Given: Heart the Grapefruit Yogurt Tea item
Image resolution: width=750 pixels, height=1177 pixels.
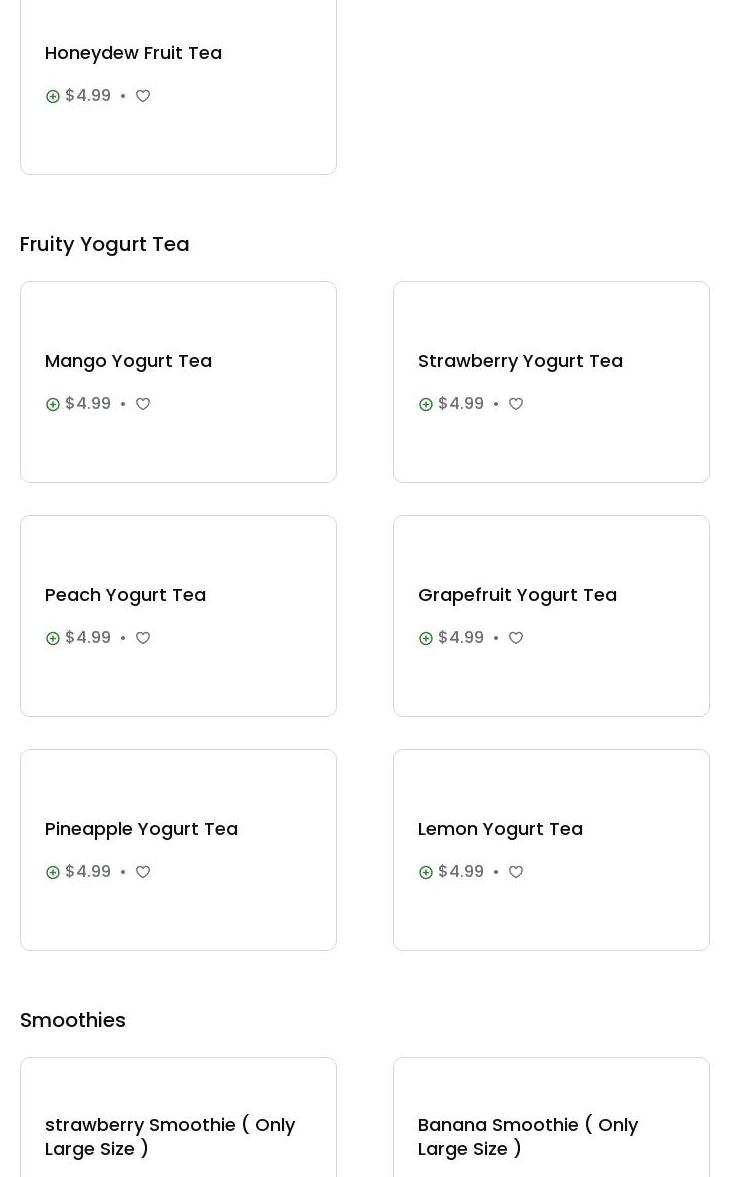Looking at the screenshot, I should tap(516, 639).
